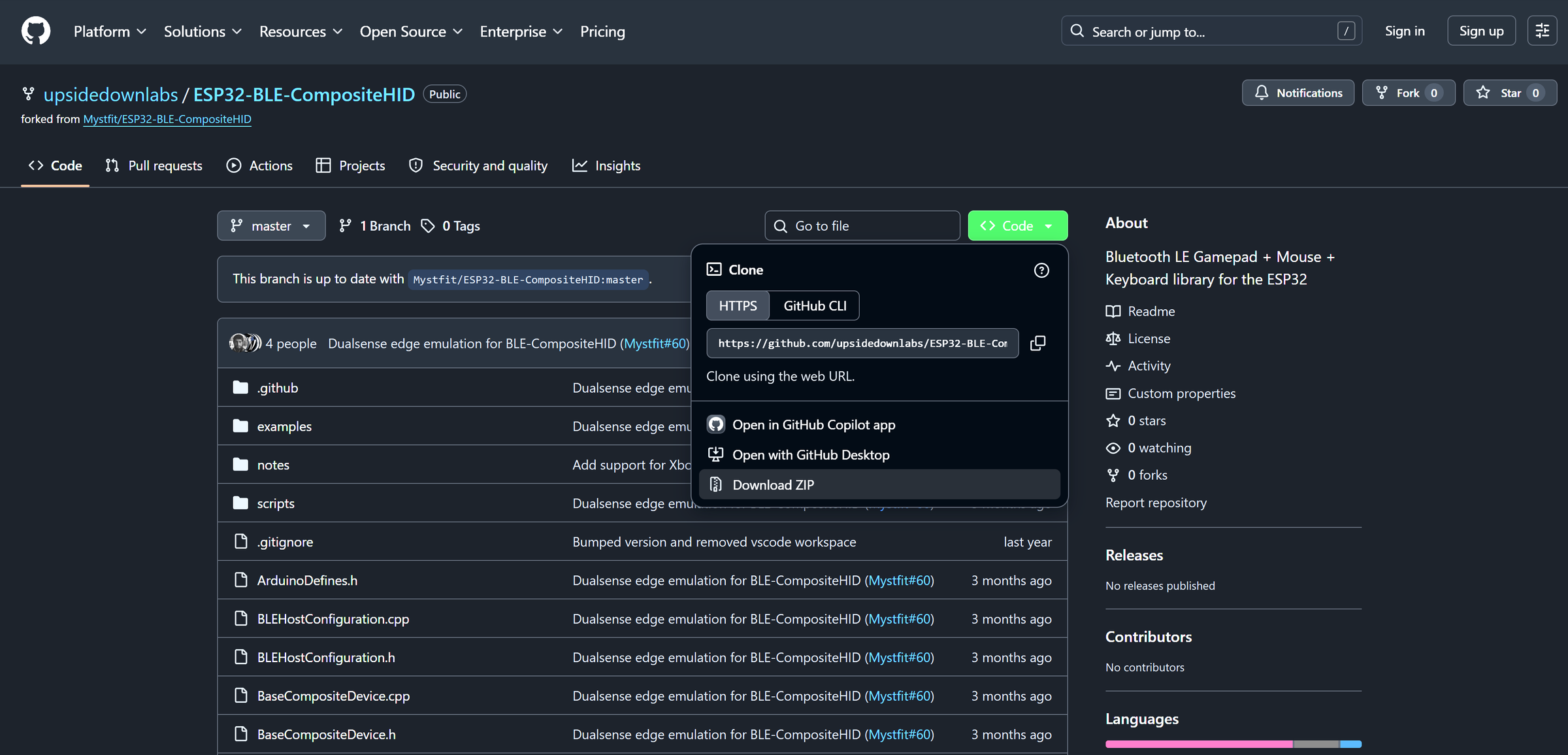Click the GitHub logo home icon
This screenshot has width=1568, height=755.
point(35,31)
